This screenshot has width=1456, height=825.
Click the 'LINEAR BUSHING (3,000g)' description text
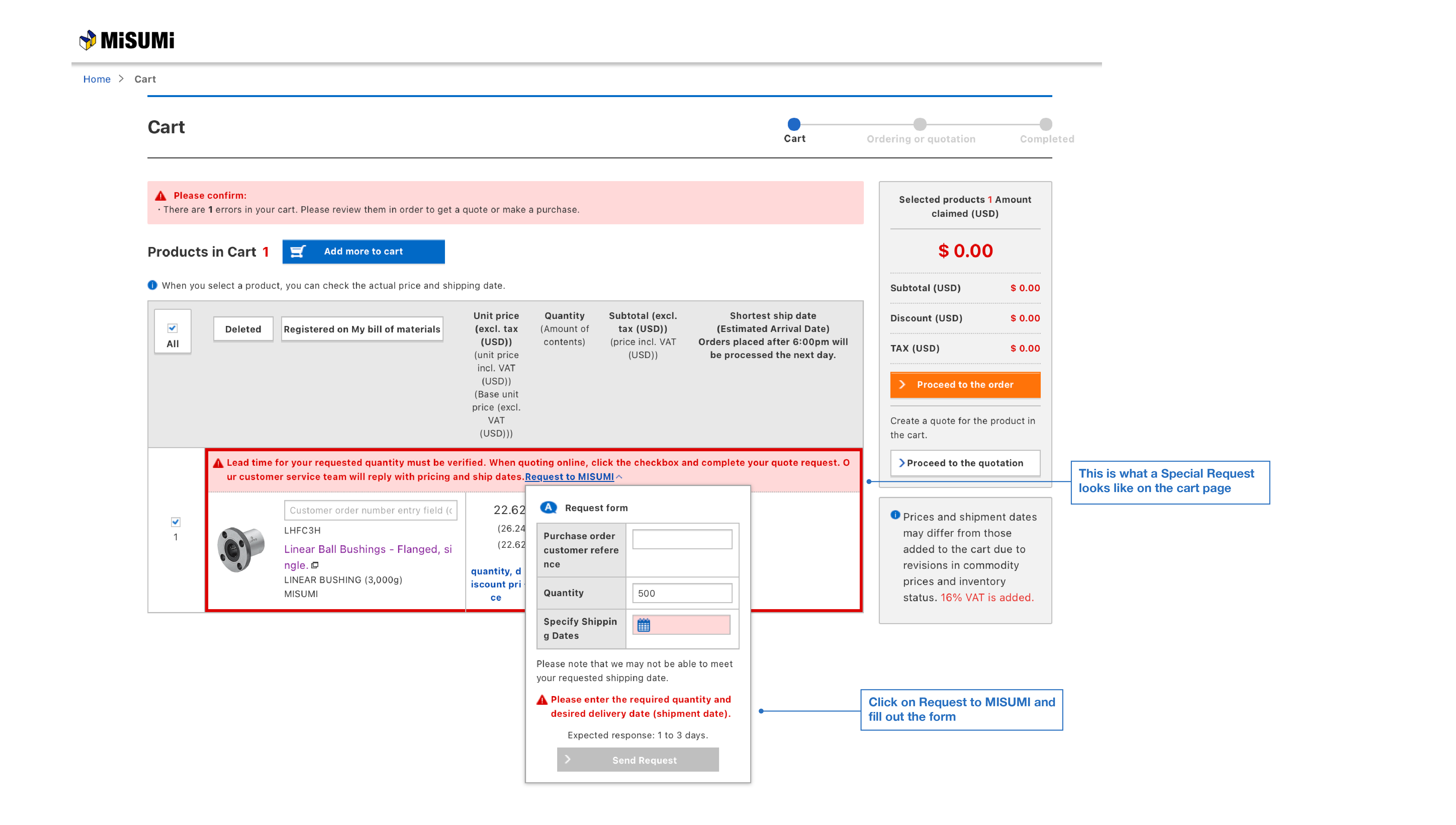coord(343,580)
